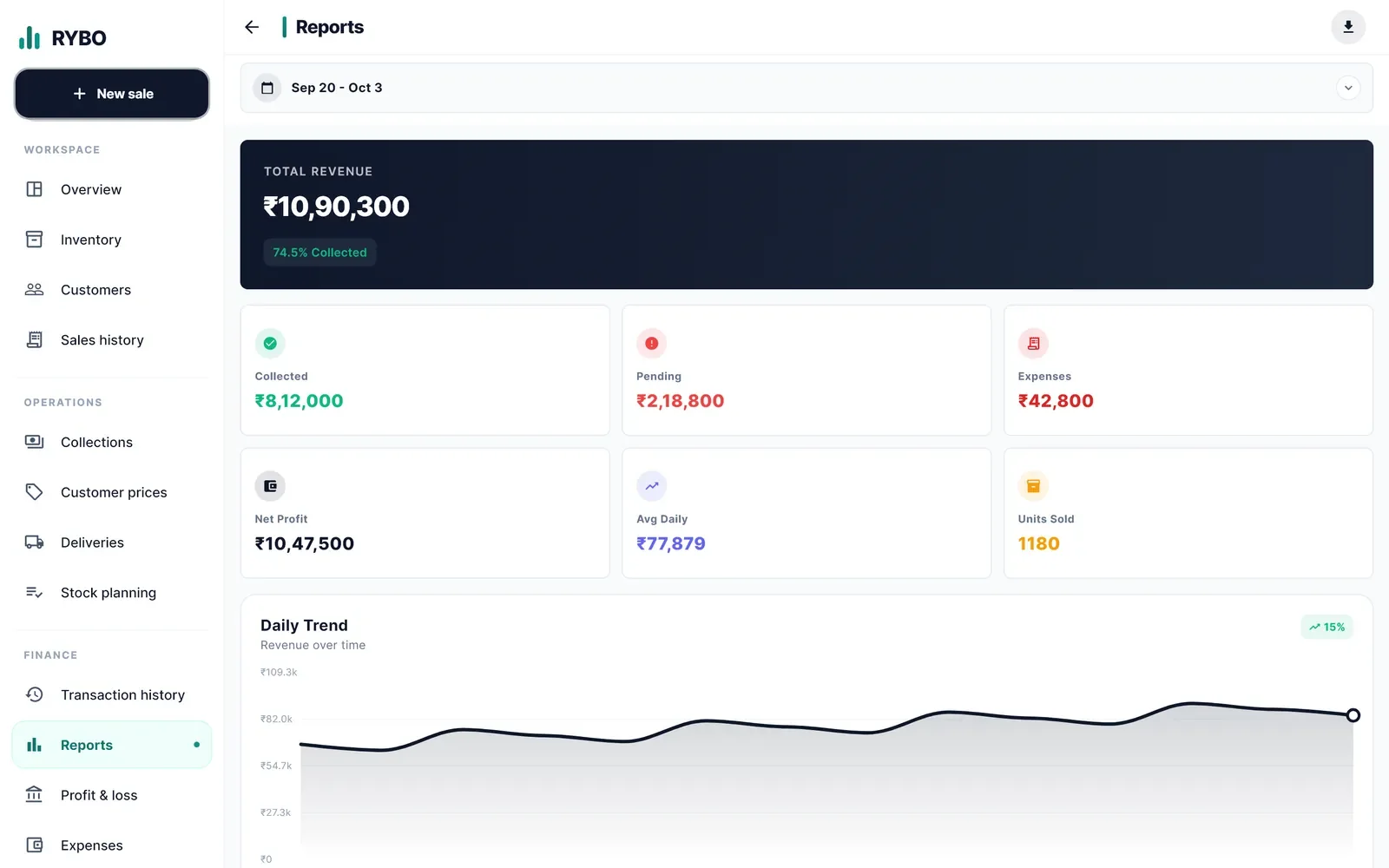The image size is (1389, 868).
Task: Click the Daily Trend chart heading
Action: pyautogui.click(x=304, y=625)
